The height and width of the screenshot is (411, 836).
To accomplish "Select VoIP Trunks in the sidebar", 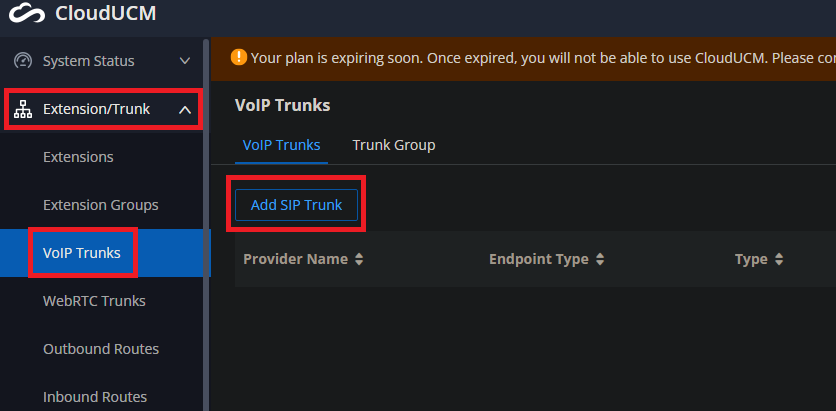I will [82, 253].
